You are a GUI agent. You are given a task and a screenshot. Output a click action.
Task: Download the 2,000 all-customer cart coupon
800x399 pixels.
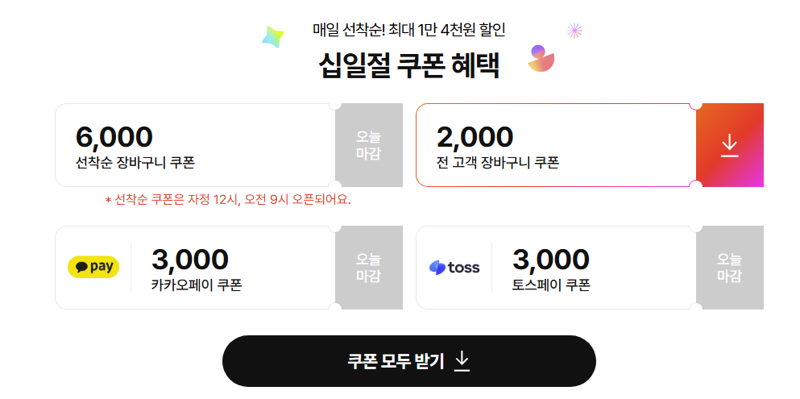[x=730, y=145]
